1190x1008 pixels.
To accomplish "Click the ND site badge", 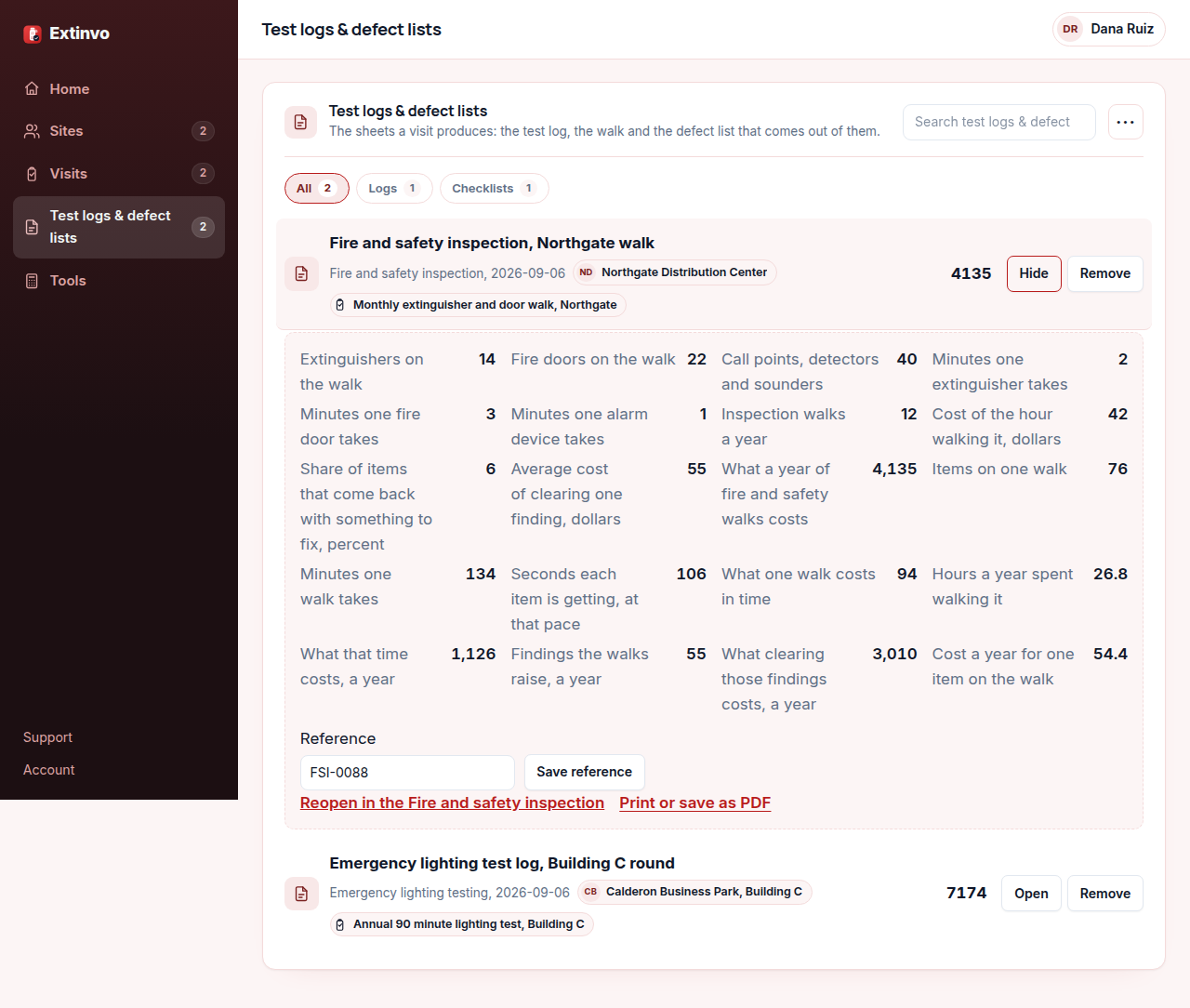I will tap(586, 272).
